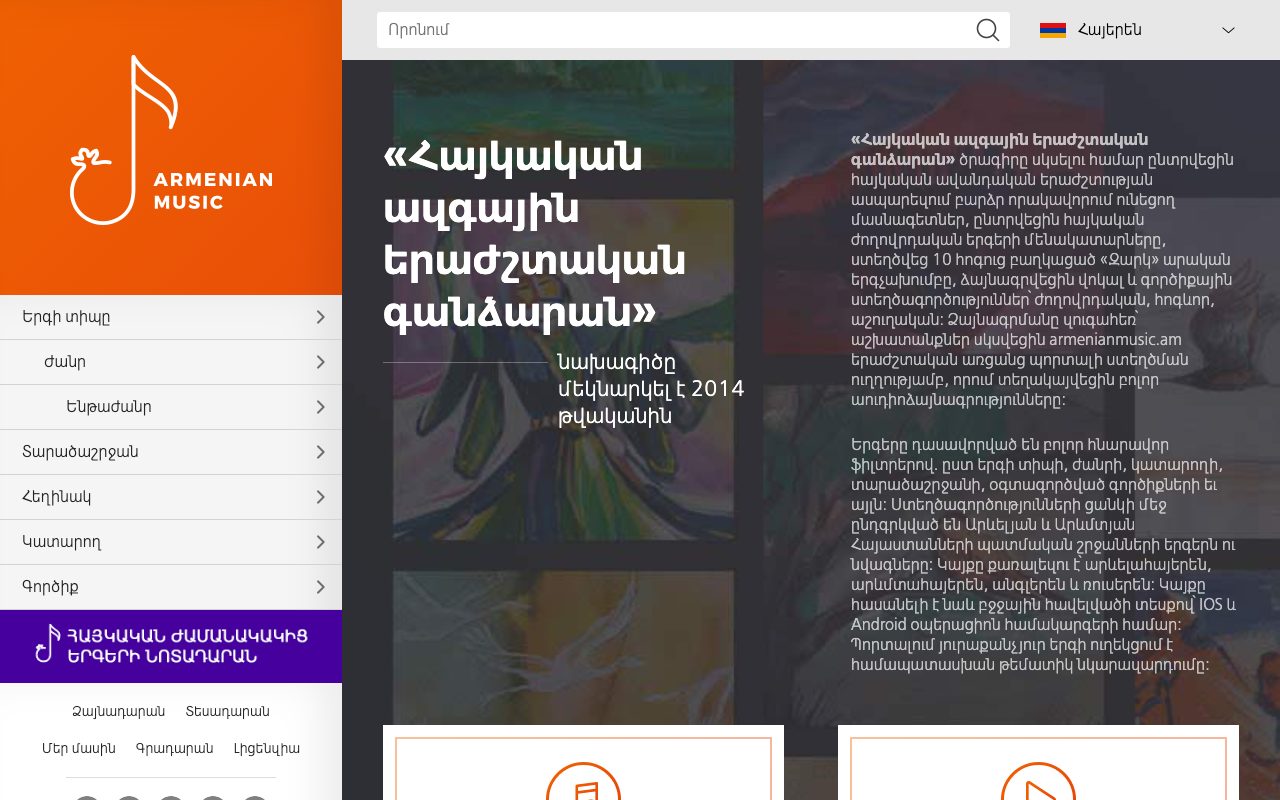Click the music note card icon
The height and width of the screenshot is (800, 1280).
click(x=584, y=782)
